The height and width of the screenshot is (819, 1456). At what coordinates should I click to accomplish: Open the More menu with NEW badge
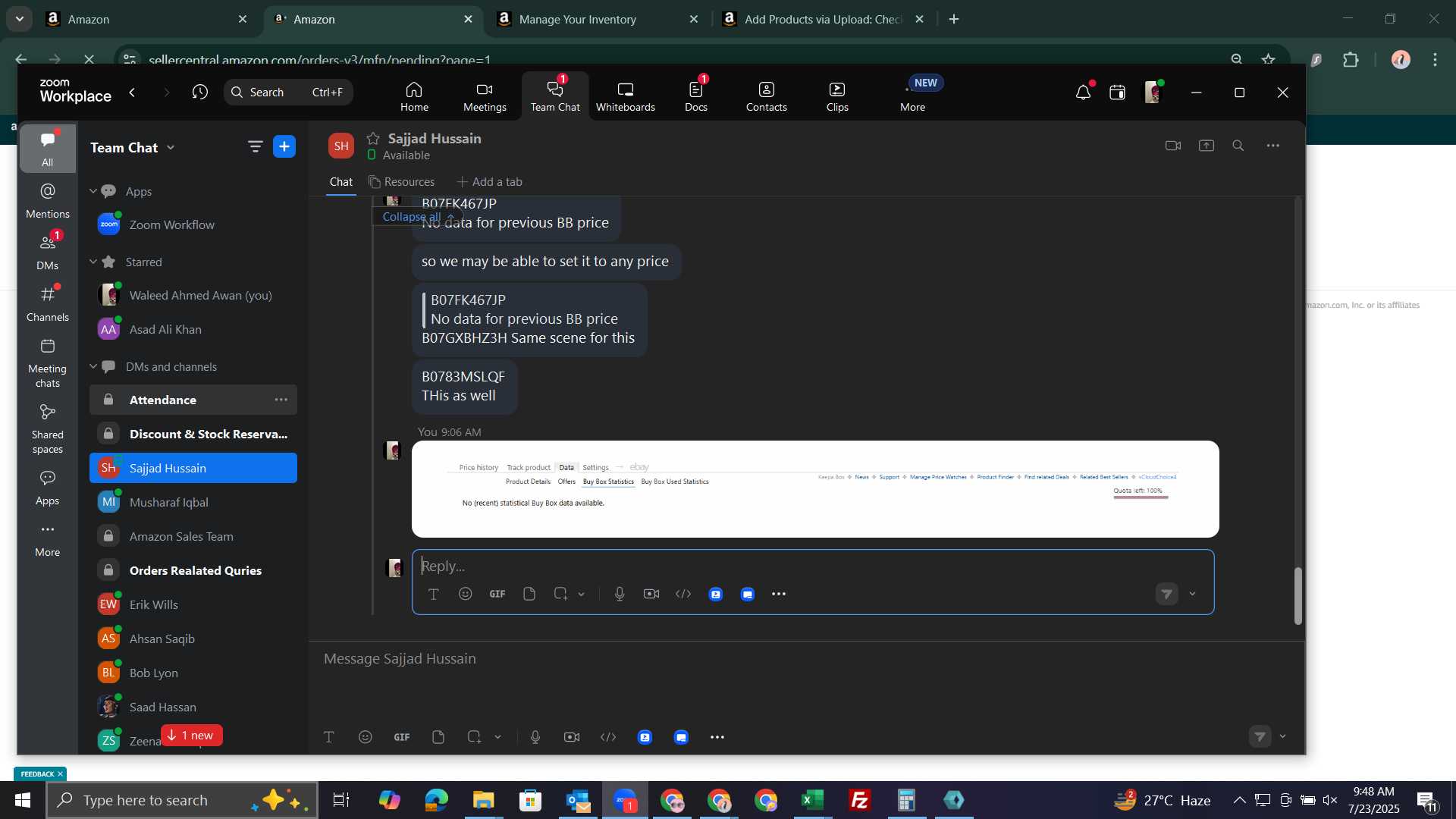912,96
